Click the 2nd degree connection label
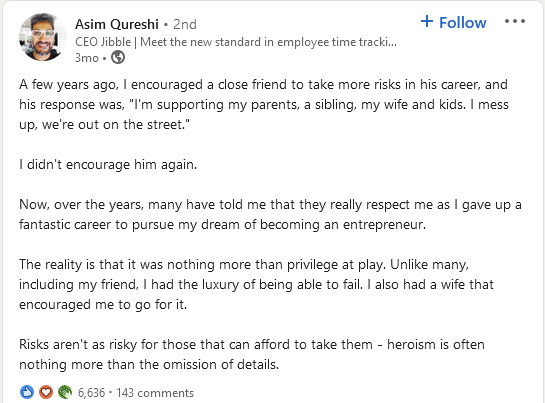This screenshot has width=545, height=403. pyautogui.click(x=185, y=24)
